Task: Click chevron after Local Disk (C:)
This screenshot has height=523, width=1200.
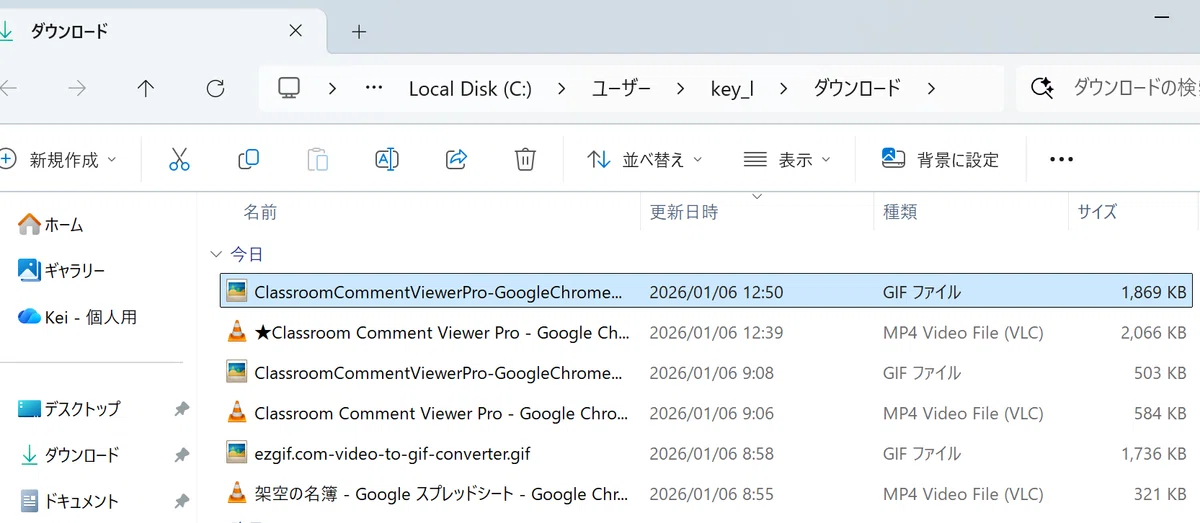Action: pos(561,88)
